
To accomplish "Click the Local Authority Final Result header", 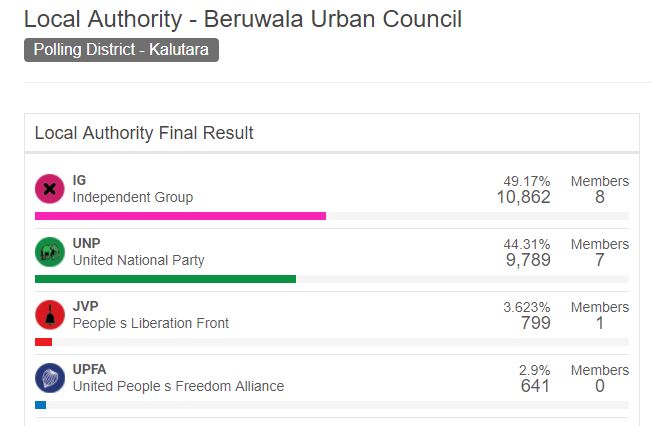I will coord(144,133).
